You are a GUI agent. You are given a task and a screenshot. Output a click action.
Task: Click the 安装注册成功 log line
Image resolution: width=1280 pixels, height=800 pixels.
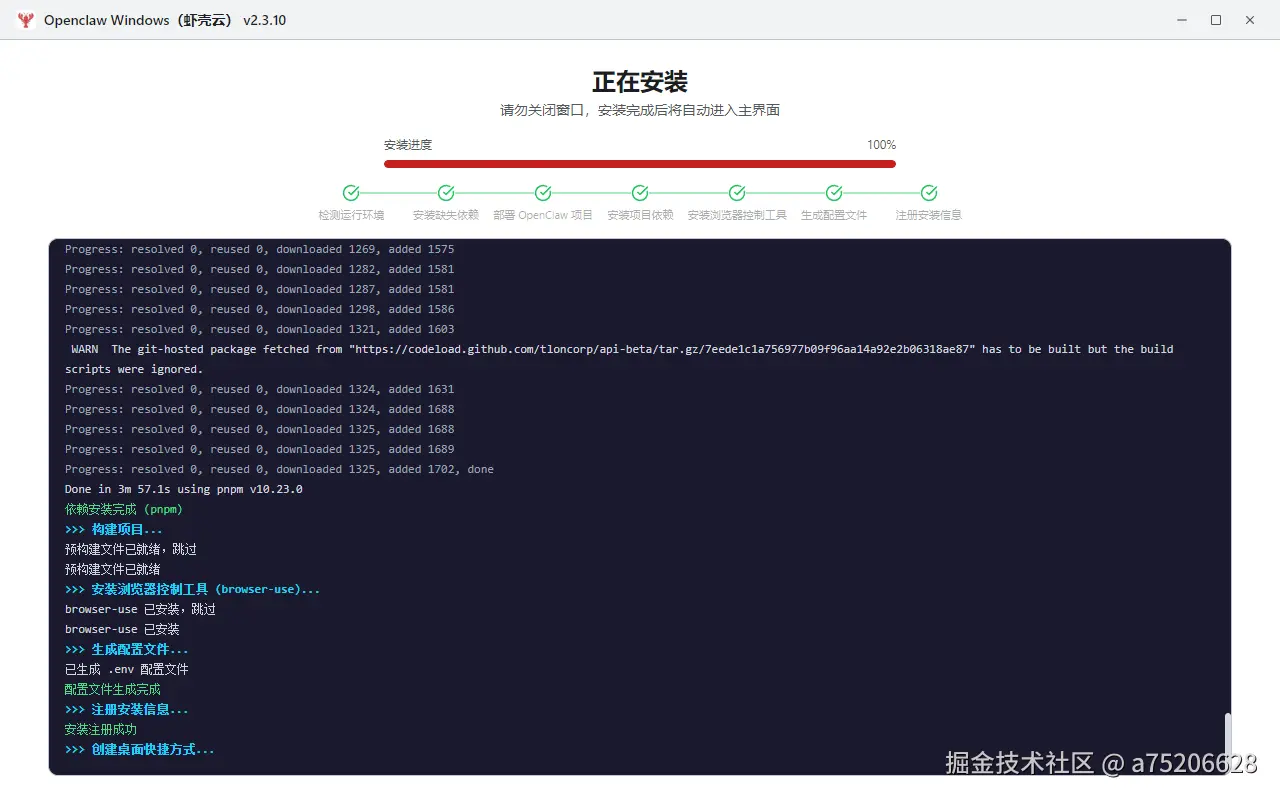pyautogui.click(x=101, y=729)
